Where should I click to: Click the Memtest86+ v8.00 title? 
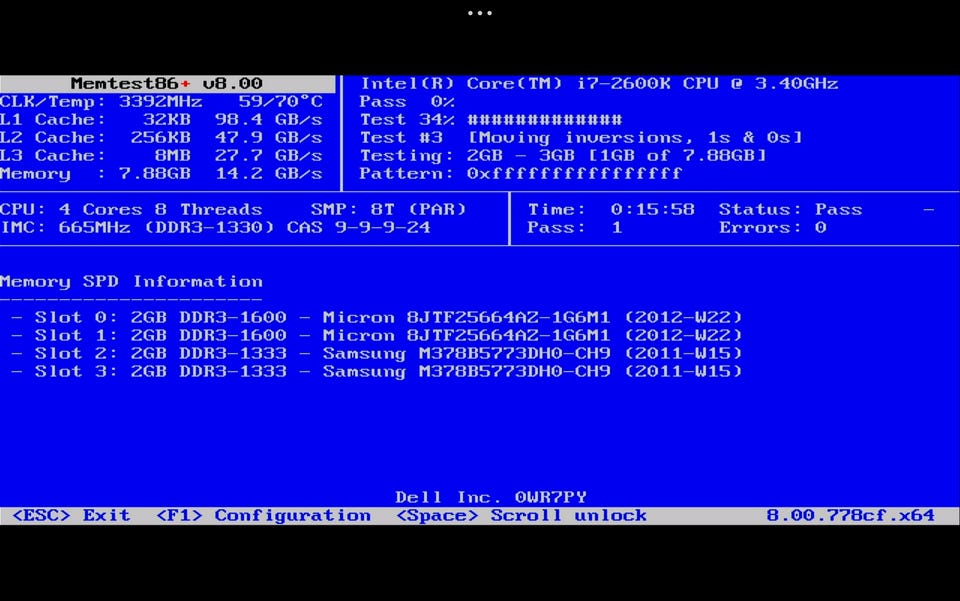pos(167,83)
